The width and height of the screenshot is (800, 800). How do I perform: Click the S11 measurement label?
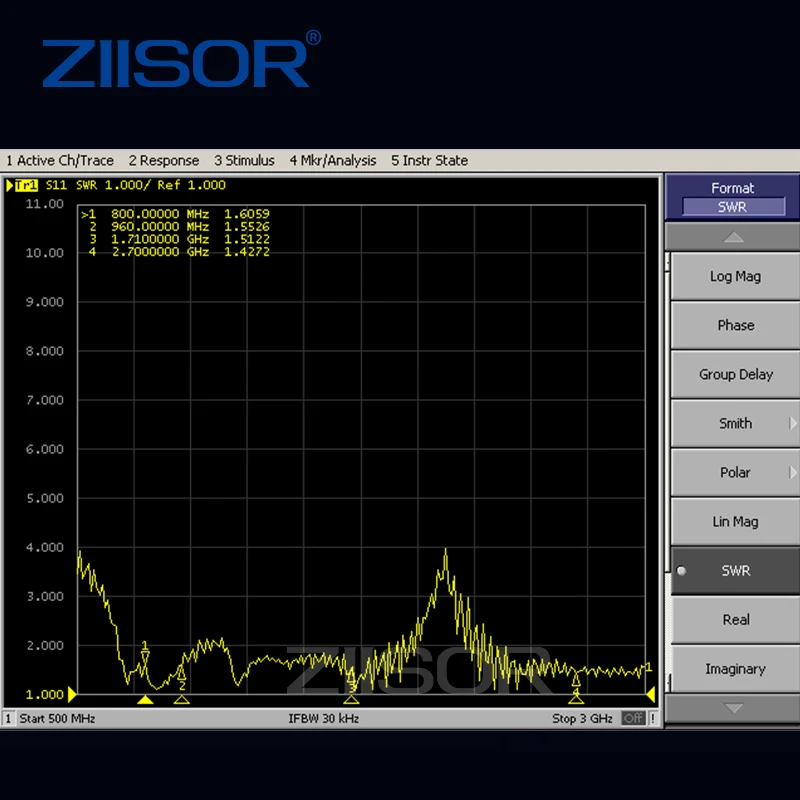point(56,185)
